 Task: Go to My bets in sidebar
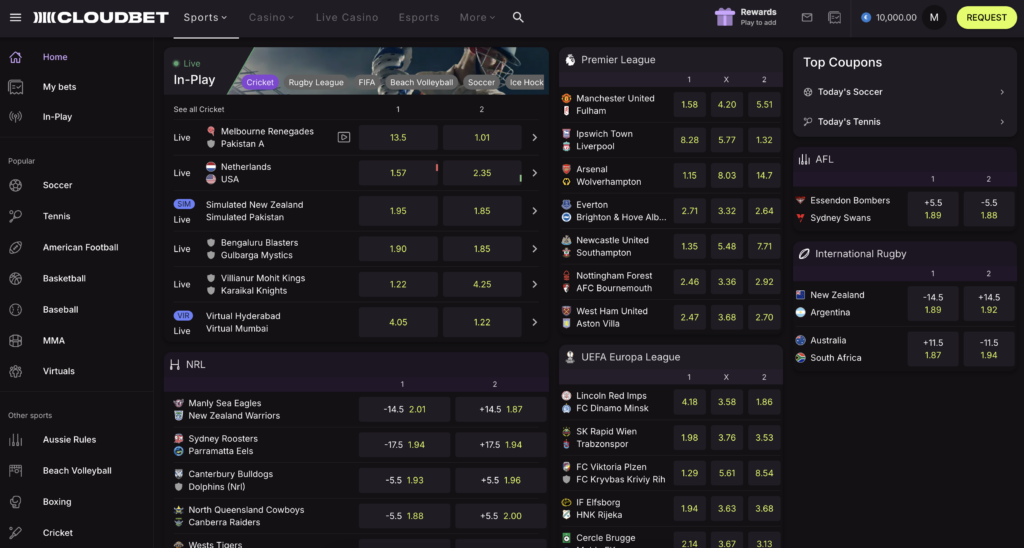[59, 87]
